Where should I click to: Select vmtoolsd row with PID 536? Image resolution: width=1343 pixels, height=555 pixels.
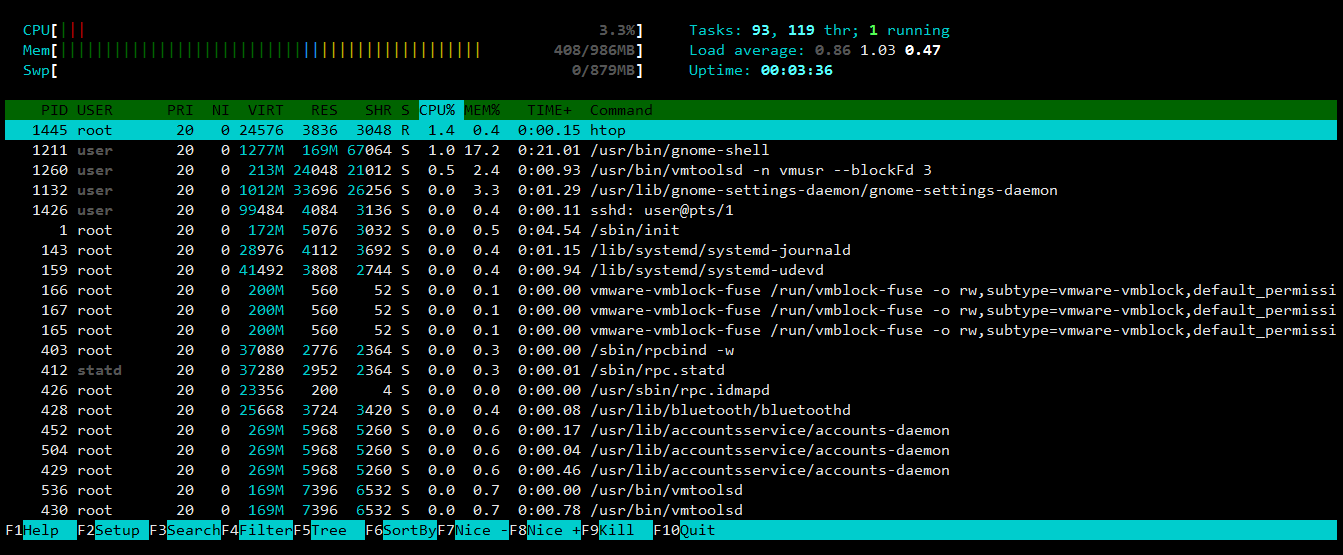click(671, 490)
